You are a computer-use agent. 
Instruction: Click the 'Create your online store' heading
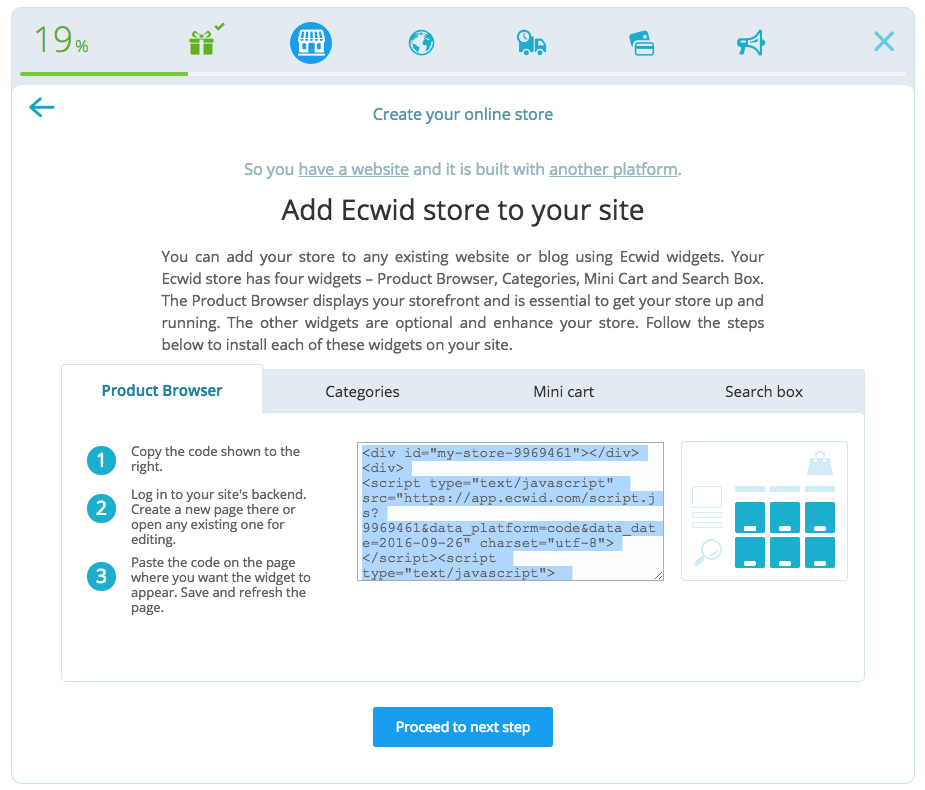pos(462,114)
